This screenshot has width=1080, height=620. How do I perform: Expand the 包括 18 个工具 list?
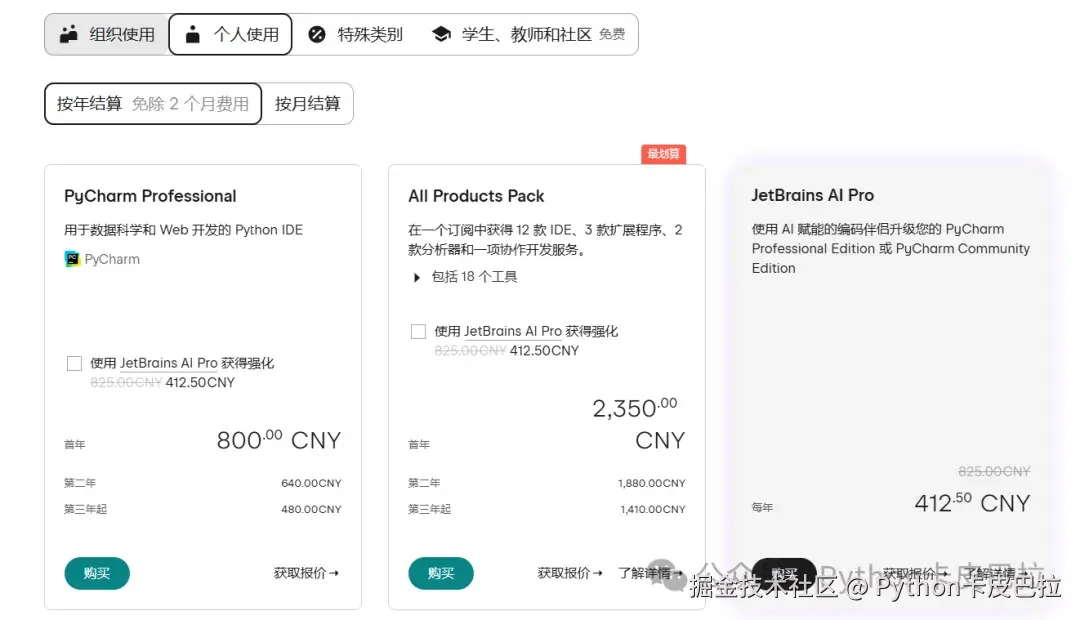[x=417, y=277]
